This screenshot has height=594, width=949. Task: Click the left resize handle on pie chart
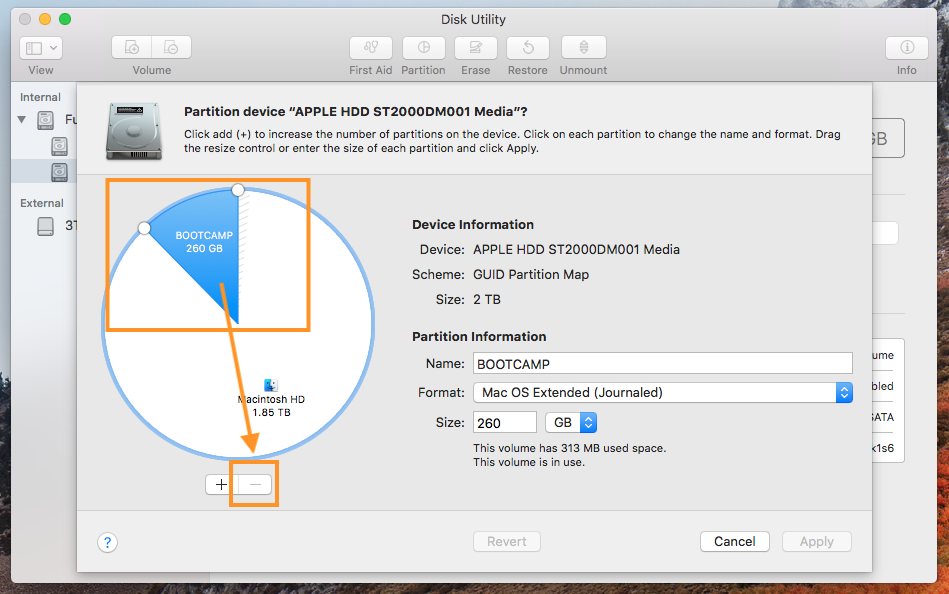[x=144, y=228]
